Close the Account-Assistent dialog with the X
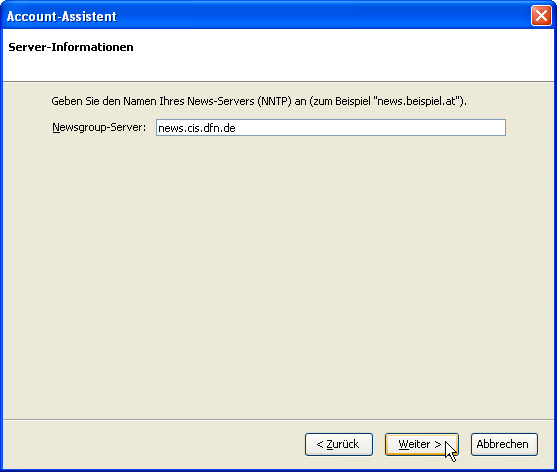The image size is (557, 472). (x=541, y=16)
